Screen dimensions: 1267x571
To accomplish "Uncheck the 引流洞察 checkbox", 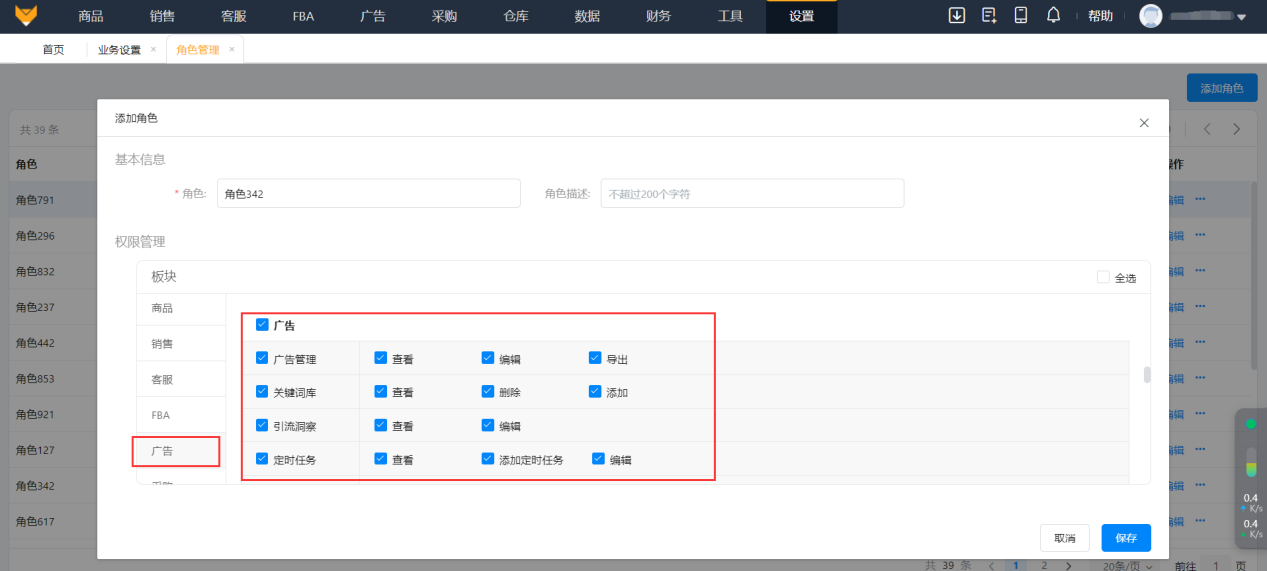I will 262,424.
